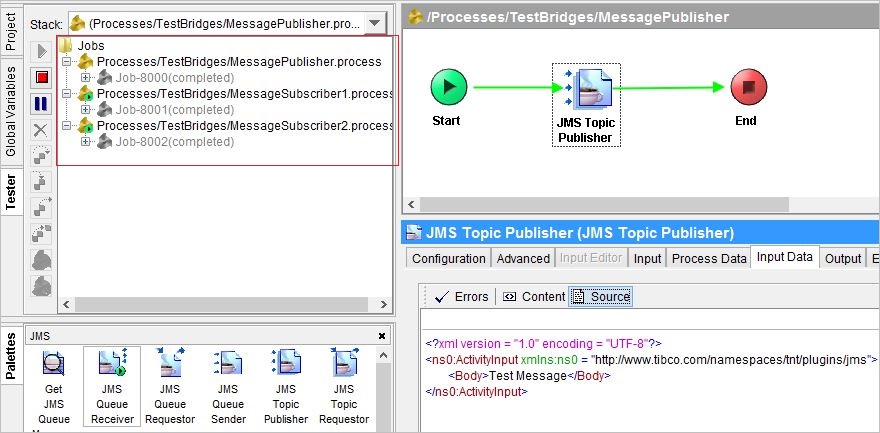Click the blue Pause Testing icon

click(x=42, y=104)
